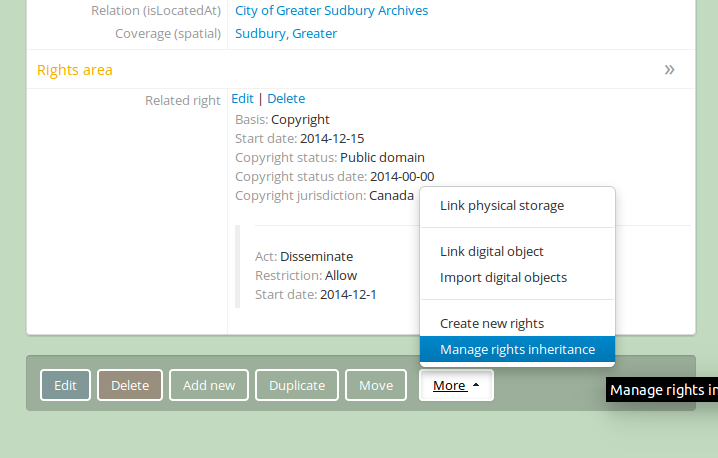Open City of Greater Sudbury Archives link
This screenshot has width=718, height=458.
point(331,11)
